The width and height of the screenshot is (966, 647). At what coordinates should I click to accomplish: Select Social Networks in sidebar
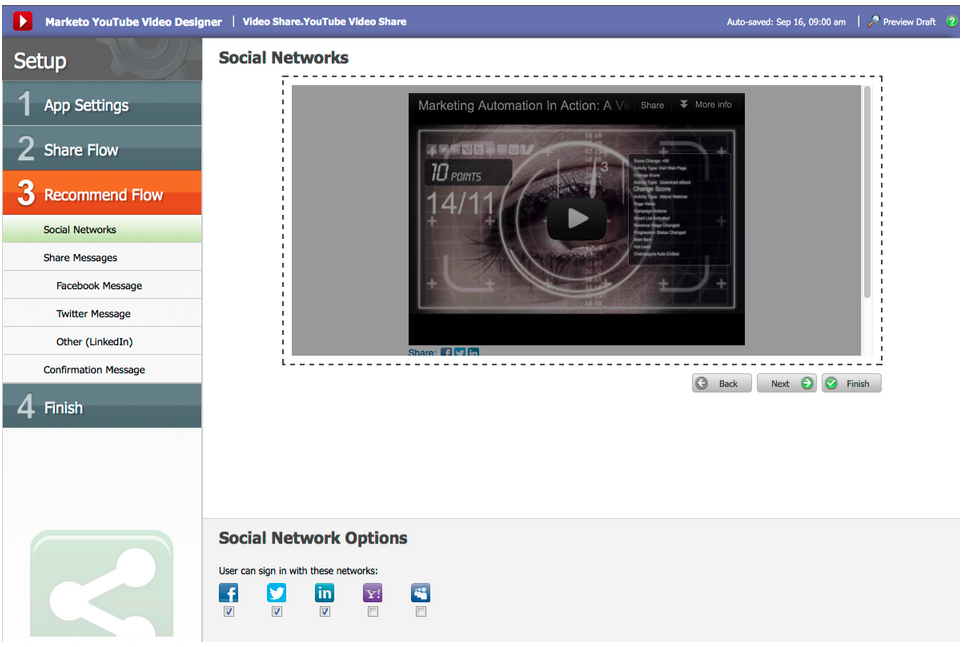pyautogui.click(x=102, y=229)
